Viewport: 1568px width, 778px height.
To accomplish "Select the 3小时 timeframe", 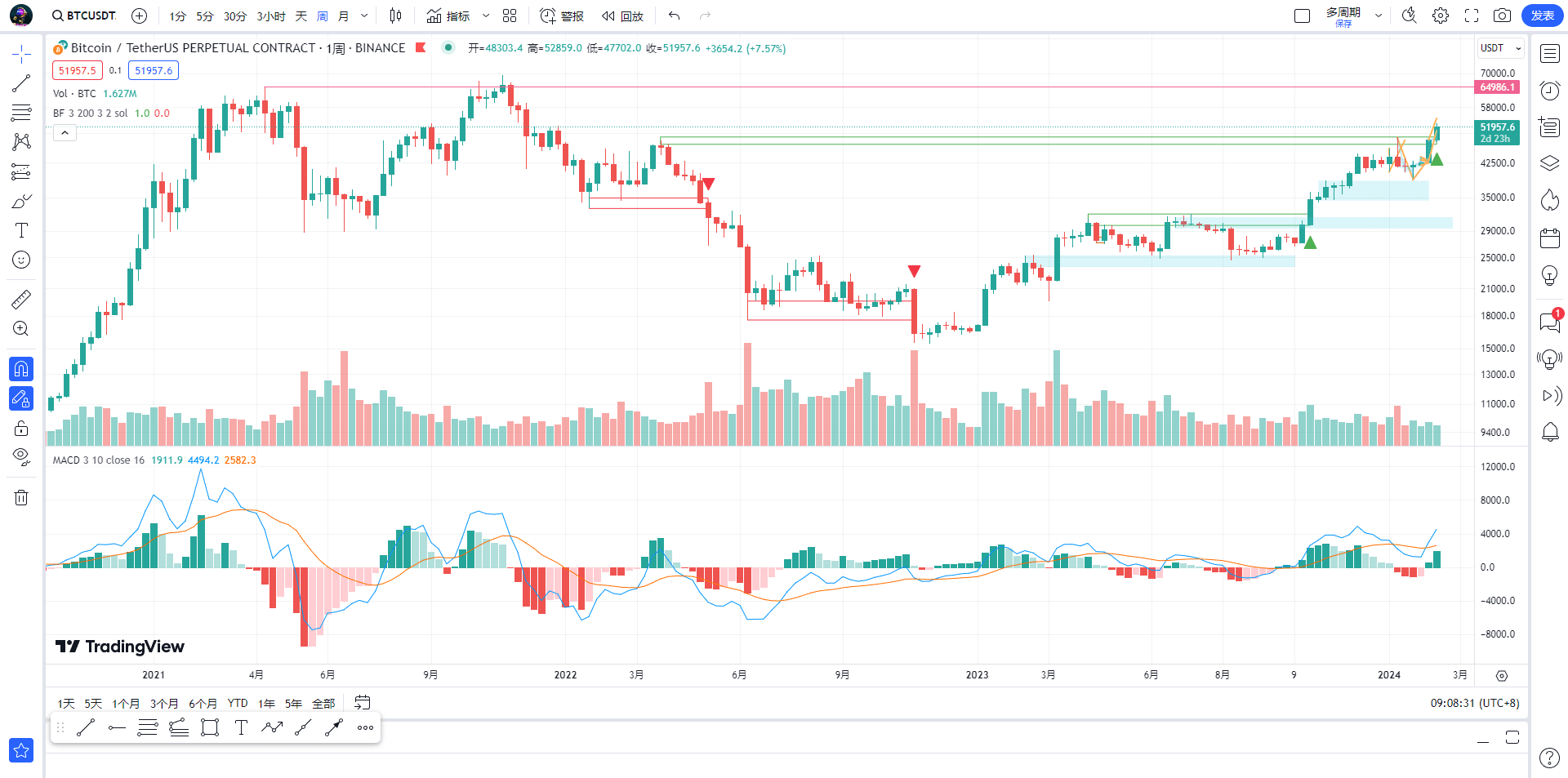I will pyautogui.click(x=271, y=16).
